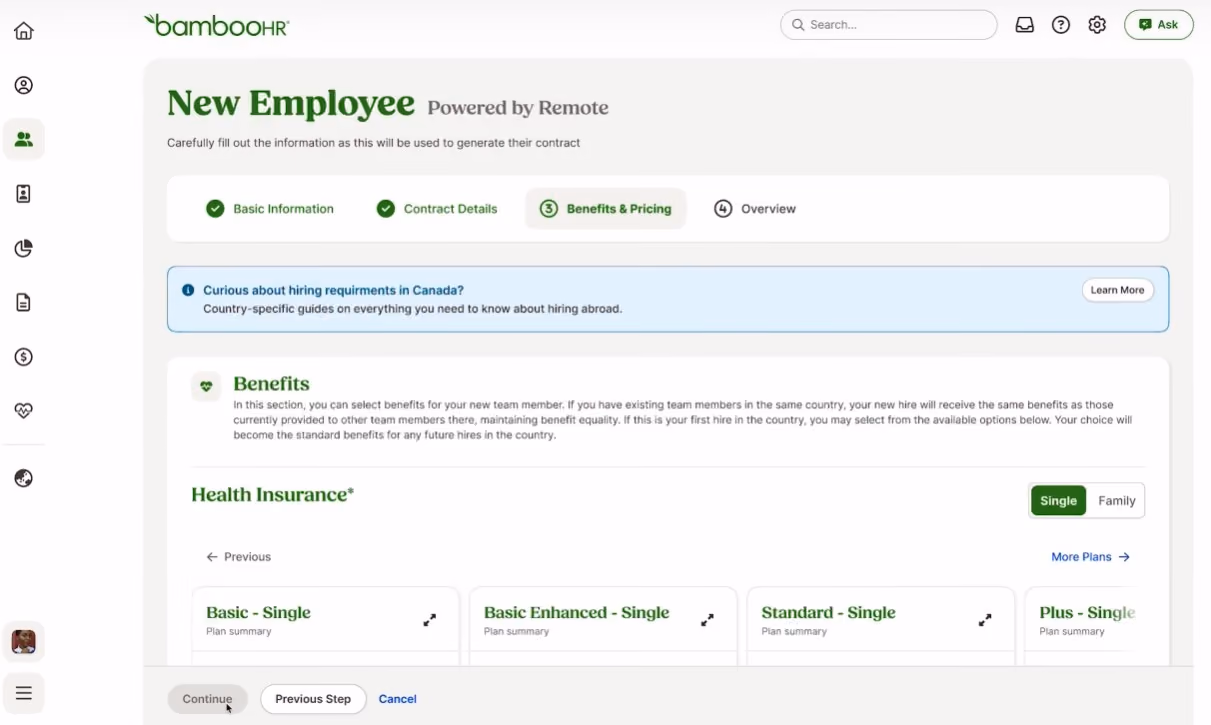1211x725 pixels.
Task: Open the Reports pie chart icon
Action: [24, 248]
